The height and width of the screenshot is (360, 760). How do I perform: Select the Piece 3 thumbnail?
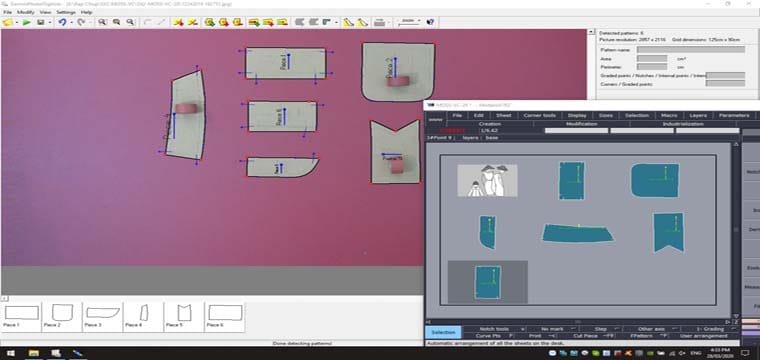tap(103, 316)
